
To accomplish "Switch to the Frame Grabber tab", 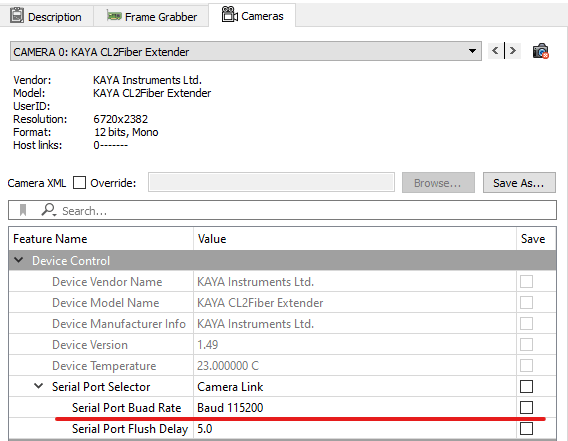I will point(151,16).
